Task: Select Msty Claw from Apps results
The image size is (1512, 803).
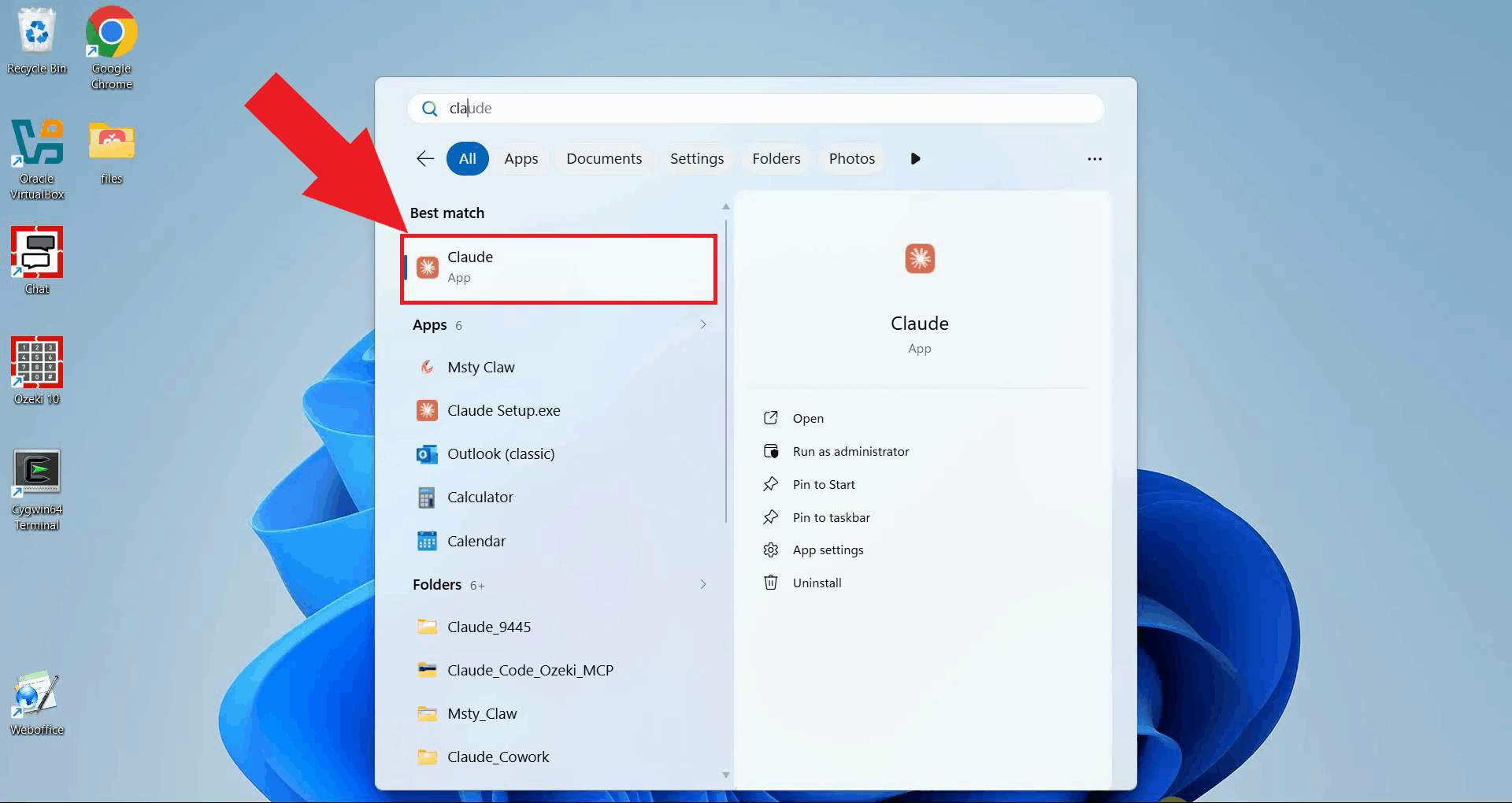Action: (x=561, y=368)
